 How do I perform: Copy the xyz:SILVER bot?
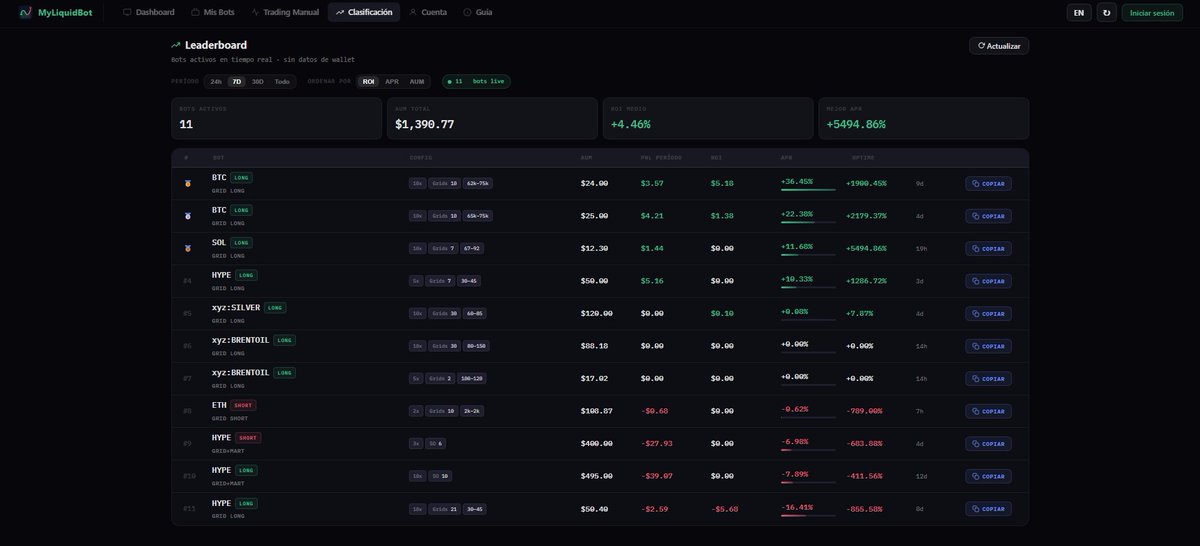pyautogui.click(x=988, y=314)
